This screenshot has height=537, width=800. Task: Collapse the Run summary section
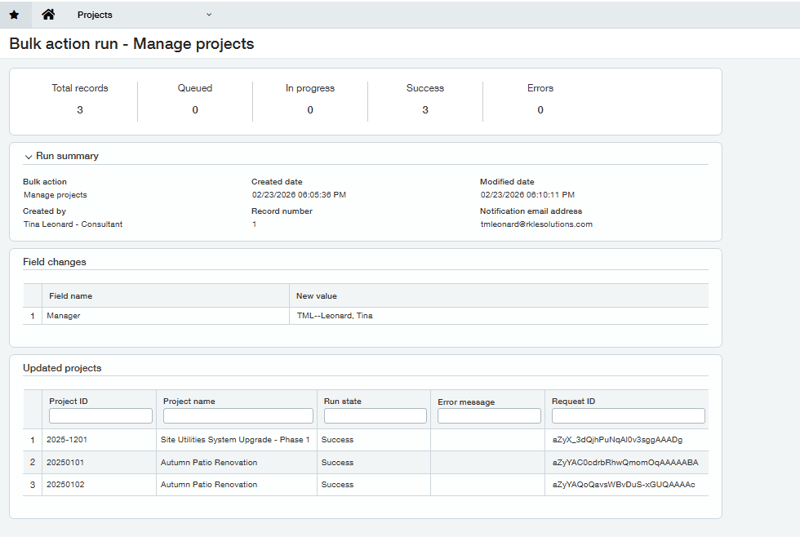point(29,157)
